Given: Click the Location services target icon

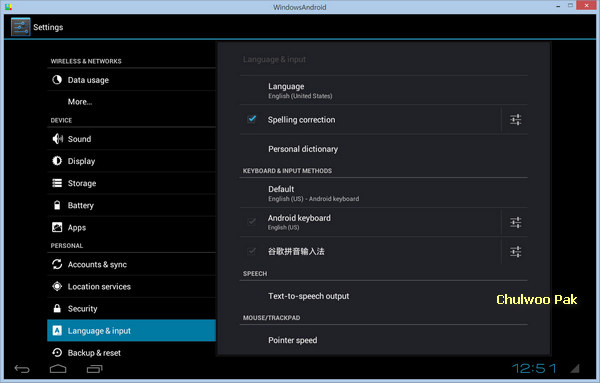Looking at the screenshot, I should (57, 286).
